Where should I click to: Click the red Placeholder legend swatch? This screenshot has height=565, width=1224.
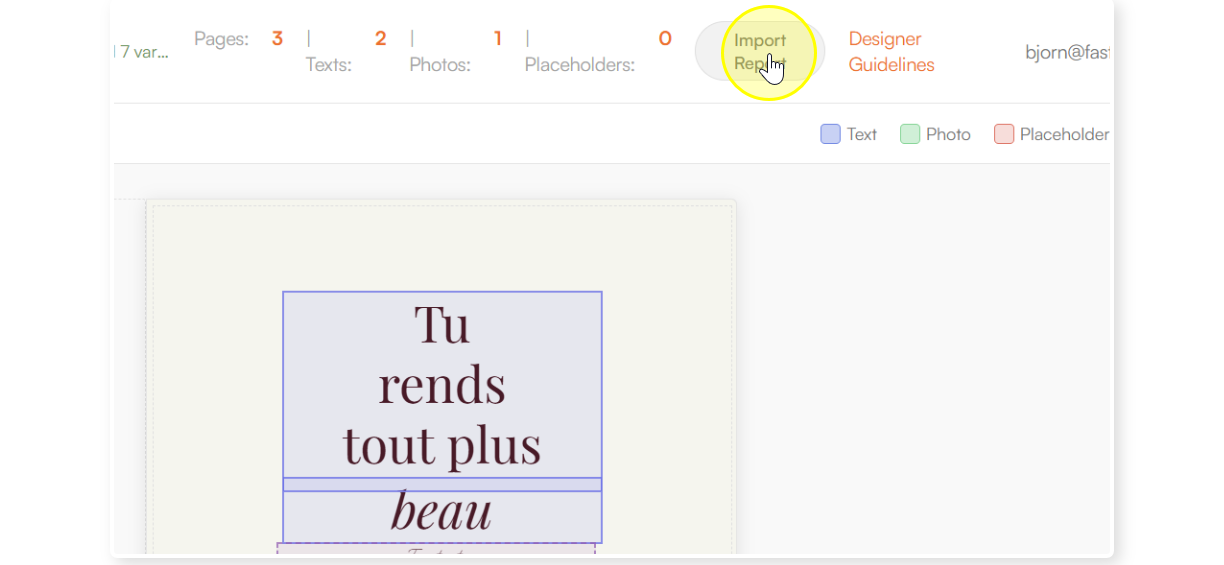coord(1004,134)
